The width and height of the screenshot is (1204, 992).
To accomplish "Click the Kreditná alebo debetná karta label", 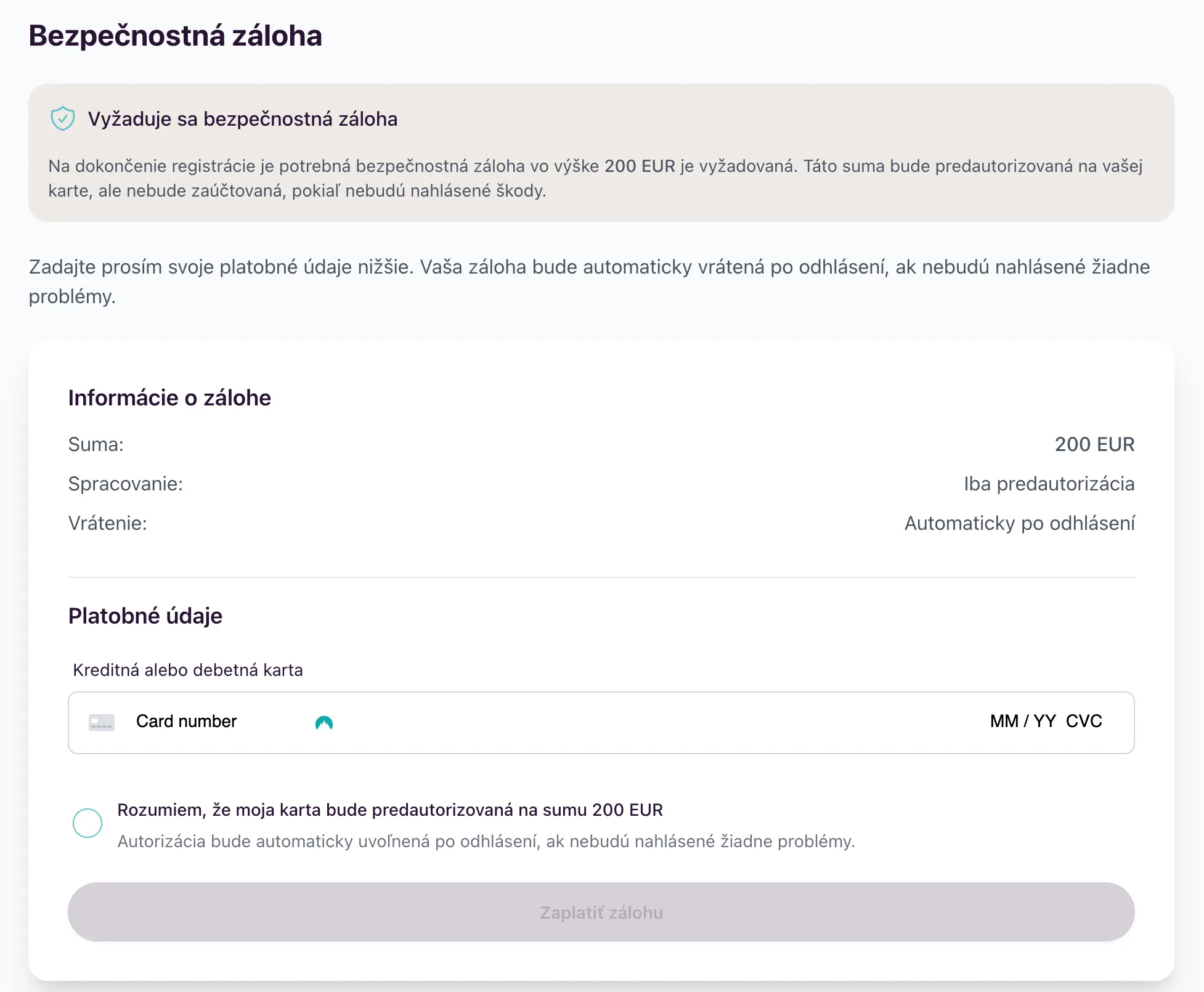I will (x=188, y=670).
